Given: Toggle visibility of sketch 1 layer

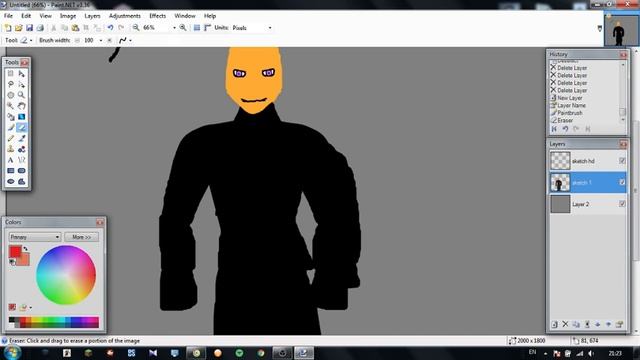Looking at the screenshot, I should [622, 182].
